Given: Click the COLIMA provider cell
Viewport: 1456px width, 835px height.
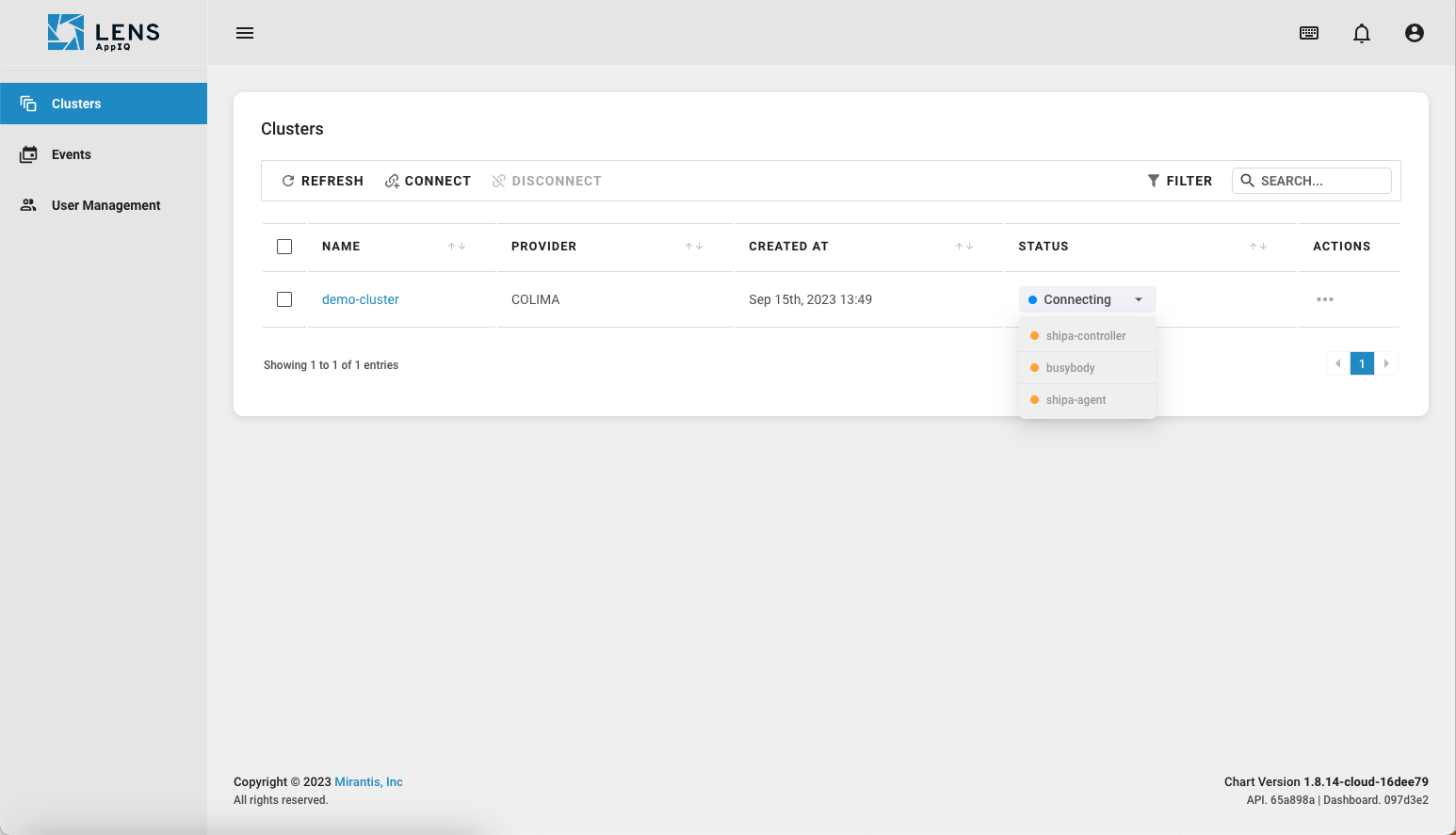Looking at the screenshot, I should [x=536, y=299].
